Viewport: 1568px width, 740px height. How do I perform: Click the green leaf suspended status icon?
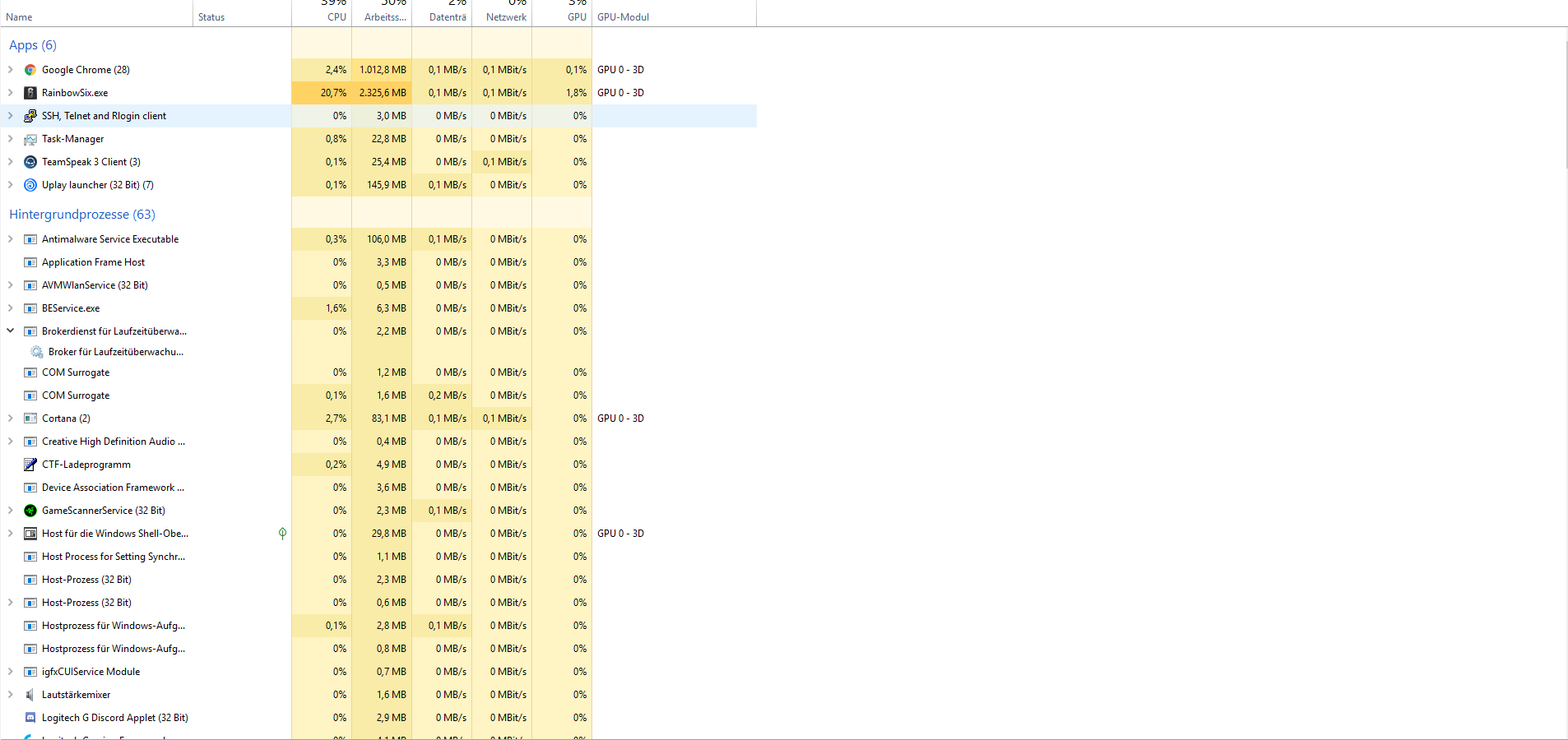point(282,534)
